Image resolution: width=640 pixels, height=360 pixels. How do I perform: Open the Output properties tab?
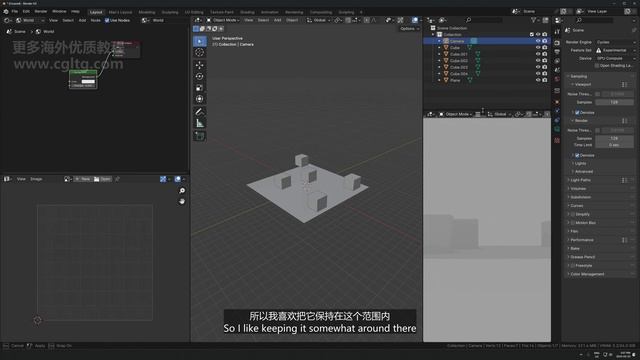tap(557, 52)
